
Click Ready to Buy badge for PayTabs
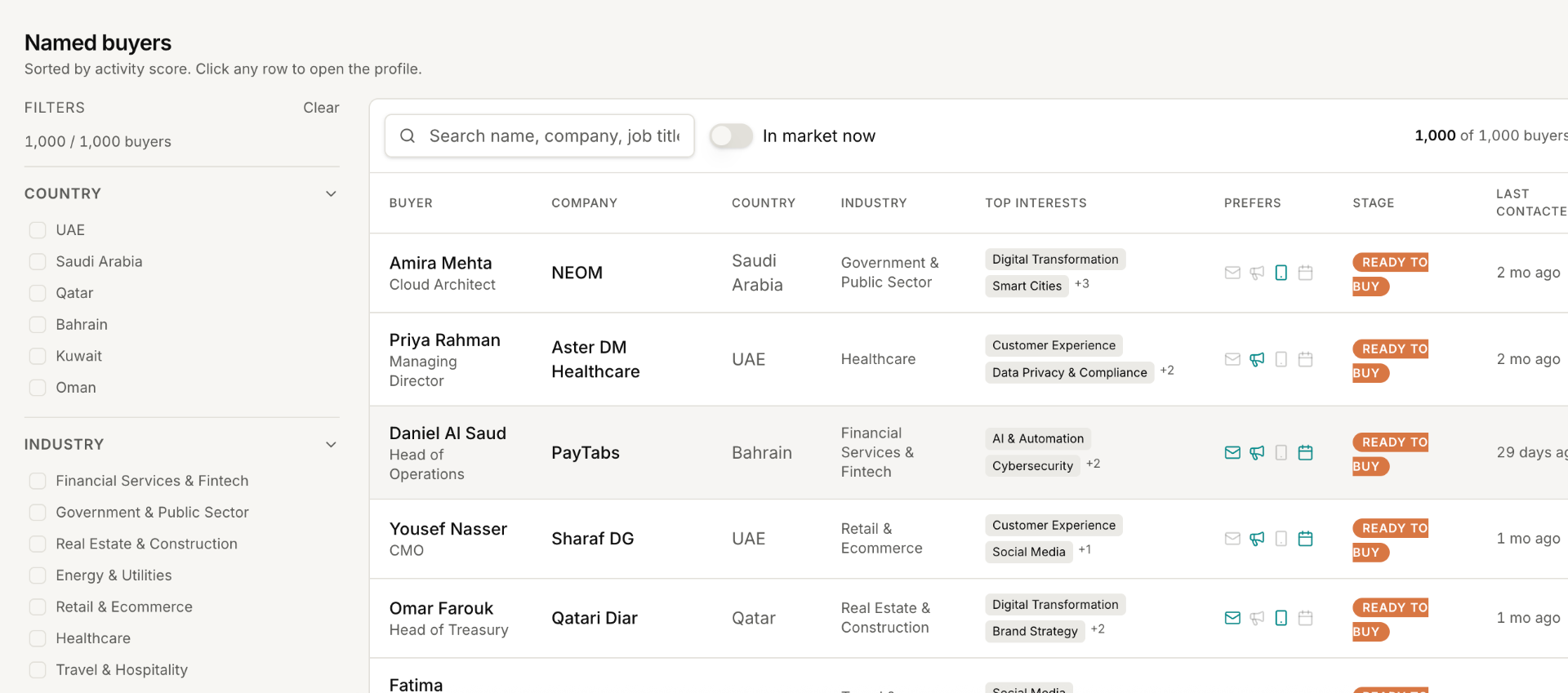(x=1390, y=454)
